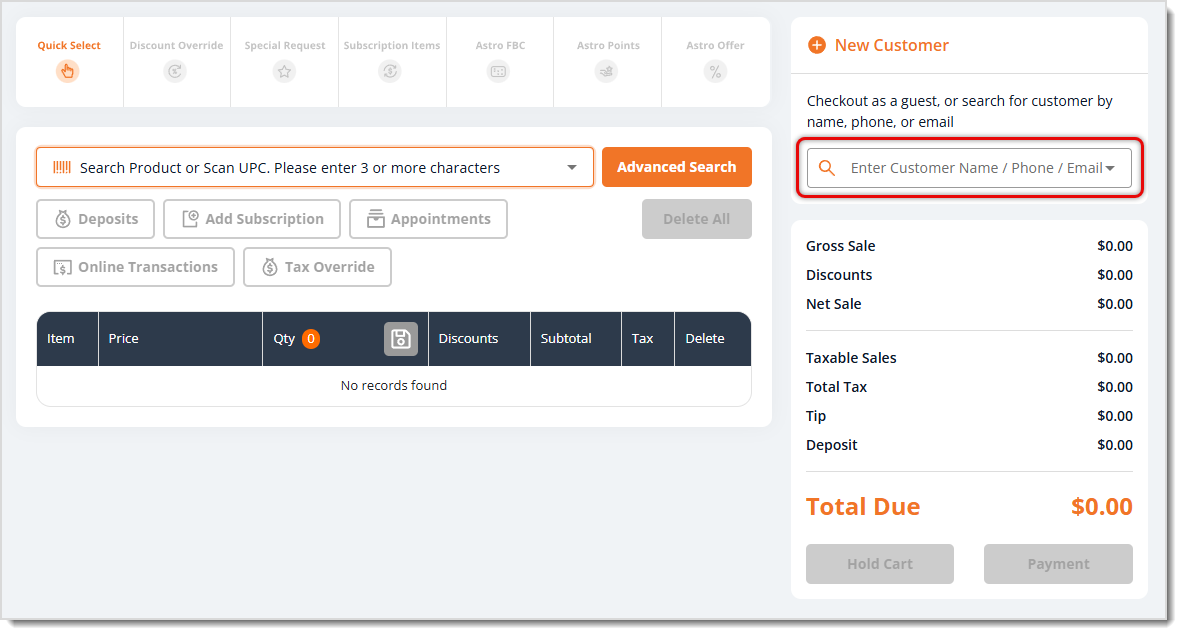Screen dimensions: 1182x635
Task: Click the Taxable Sales label
Action: tap(851, 358)
